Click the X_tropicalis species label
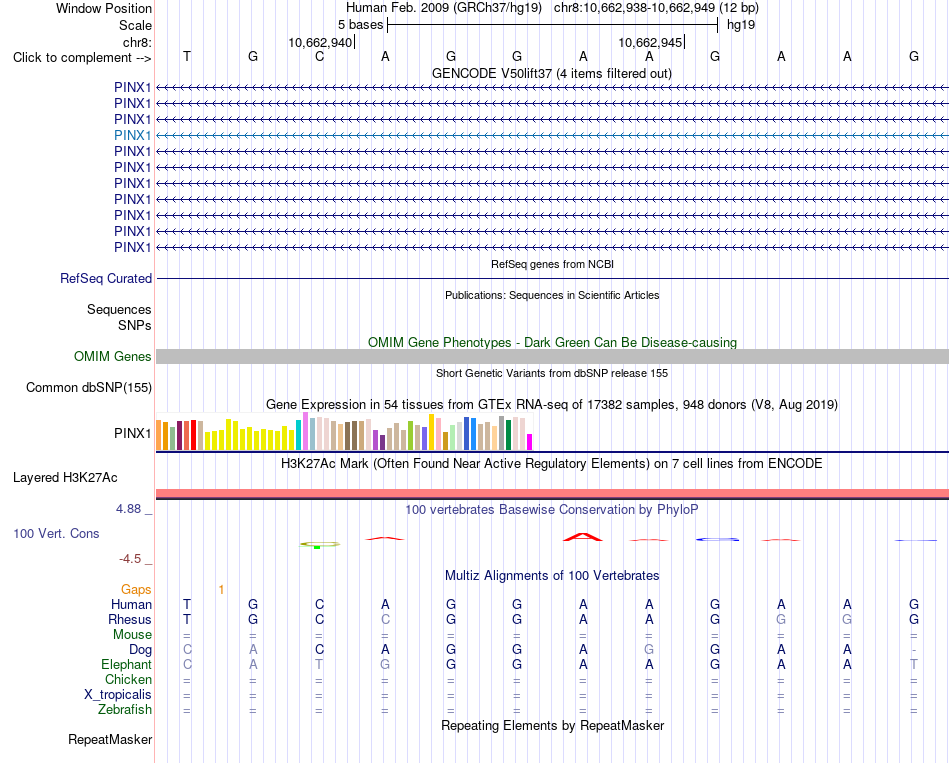This screenshot has width=950, height=763. coord(118,695)
